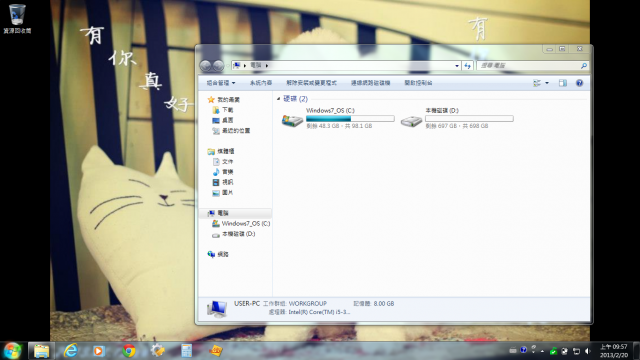Open the Recycle Bin desktop icon

(x=17, y=18)
